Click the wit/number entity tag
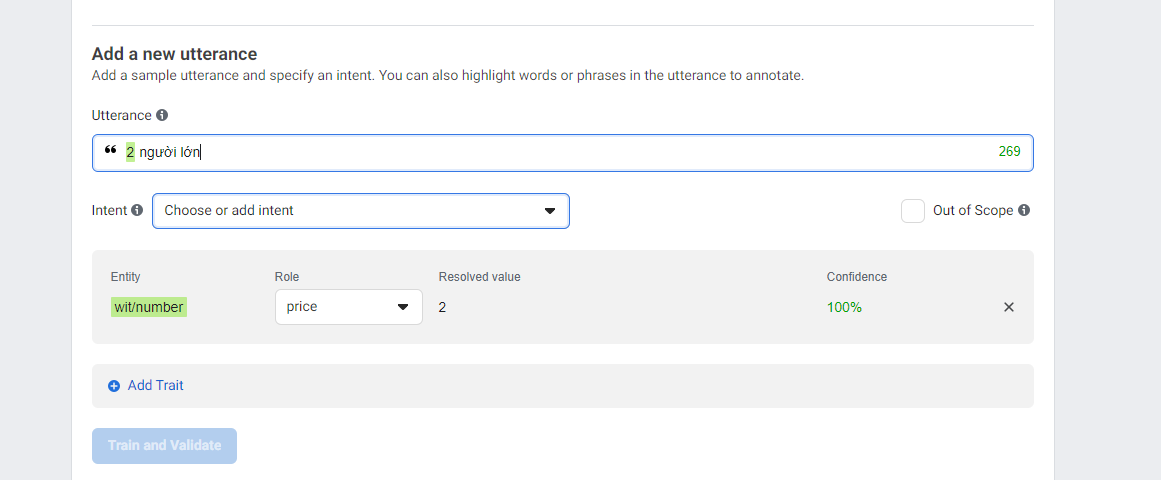 click(x=149, y=307)
